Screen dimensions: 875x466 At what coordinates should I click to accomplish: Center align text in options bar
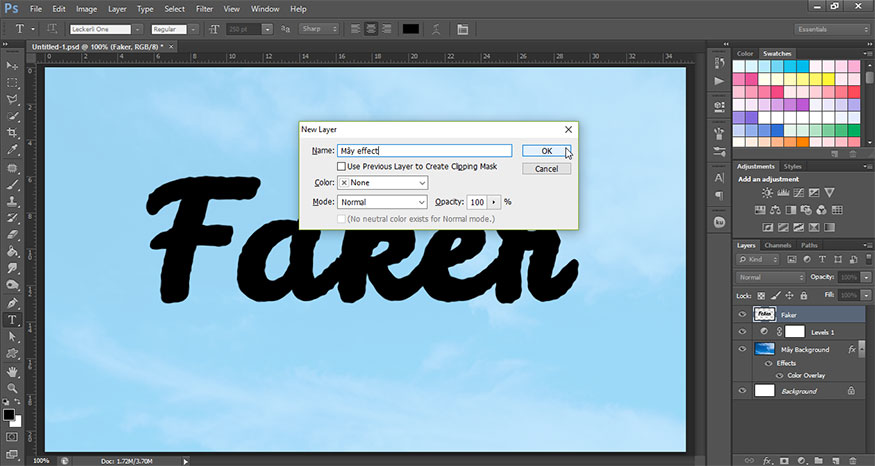click(x=371, y=29)
